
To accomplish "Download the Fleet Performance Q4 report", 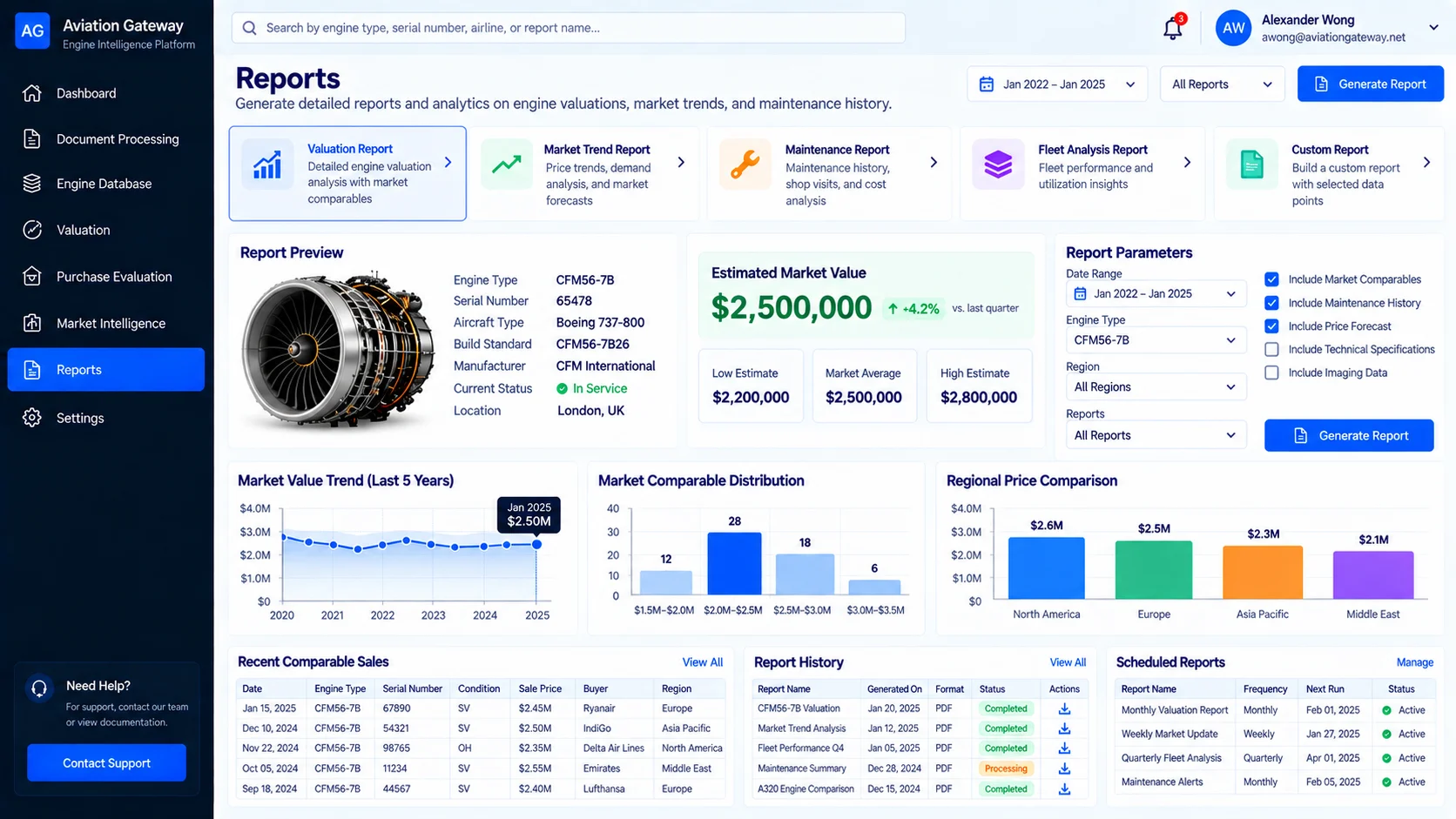I will point(1064,749).
